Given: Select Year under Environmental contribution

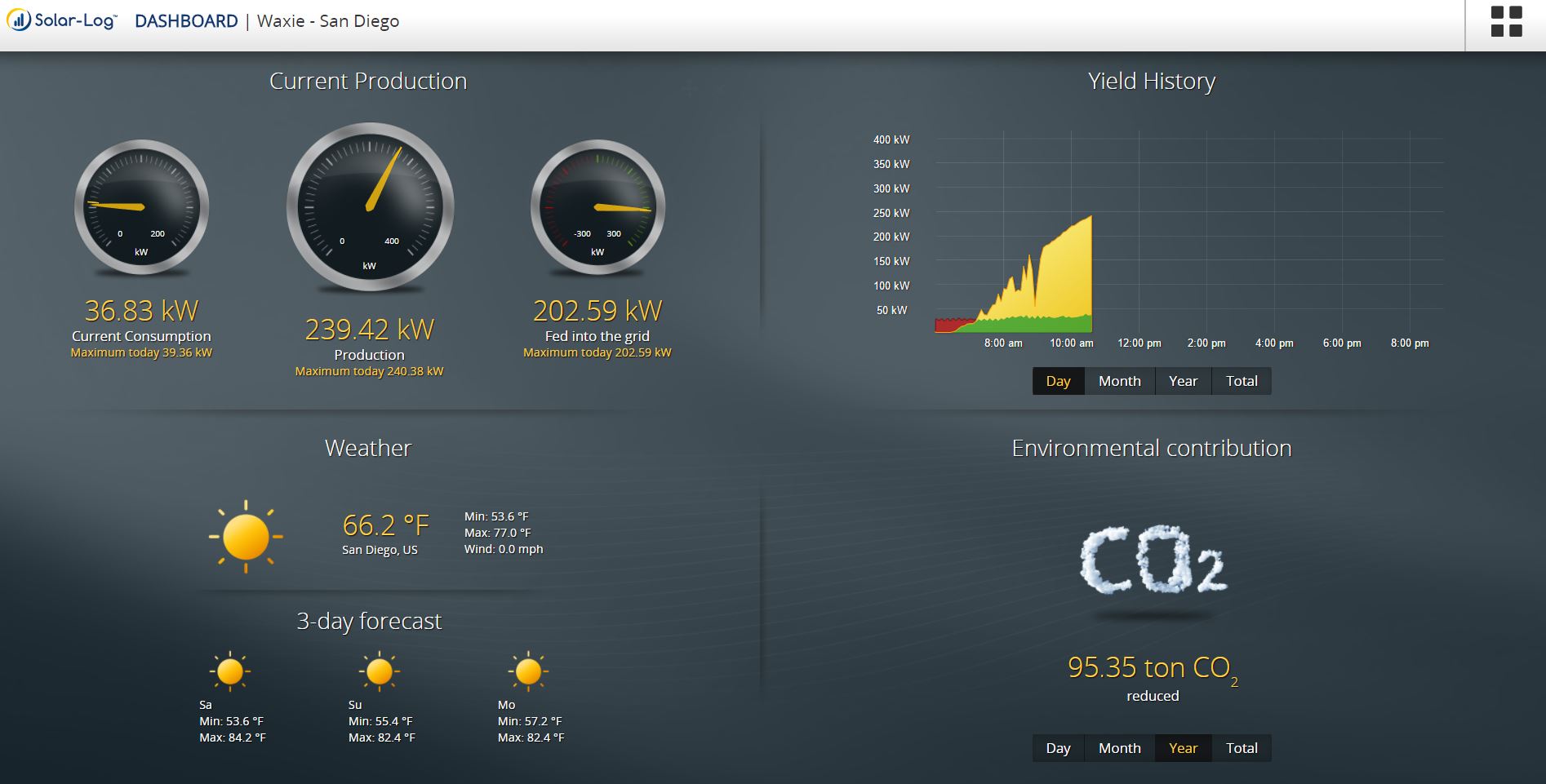Looking at the screenshot, I should [1183, 748].
